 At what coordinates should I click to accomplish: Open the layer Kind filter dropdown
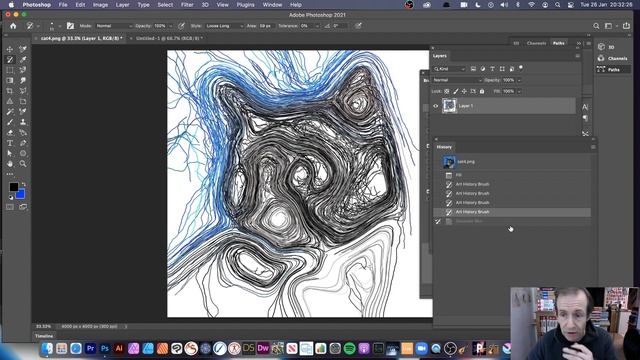pos(449,69)
